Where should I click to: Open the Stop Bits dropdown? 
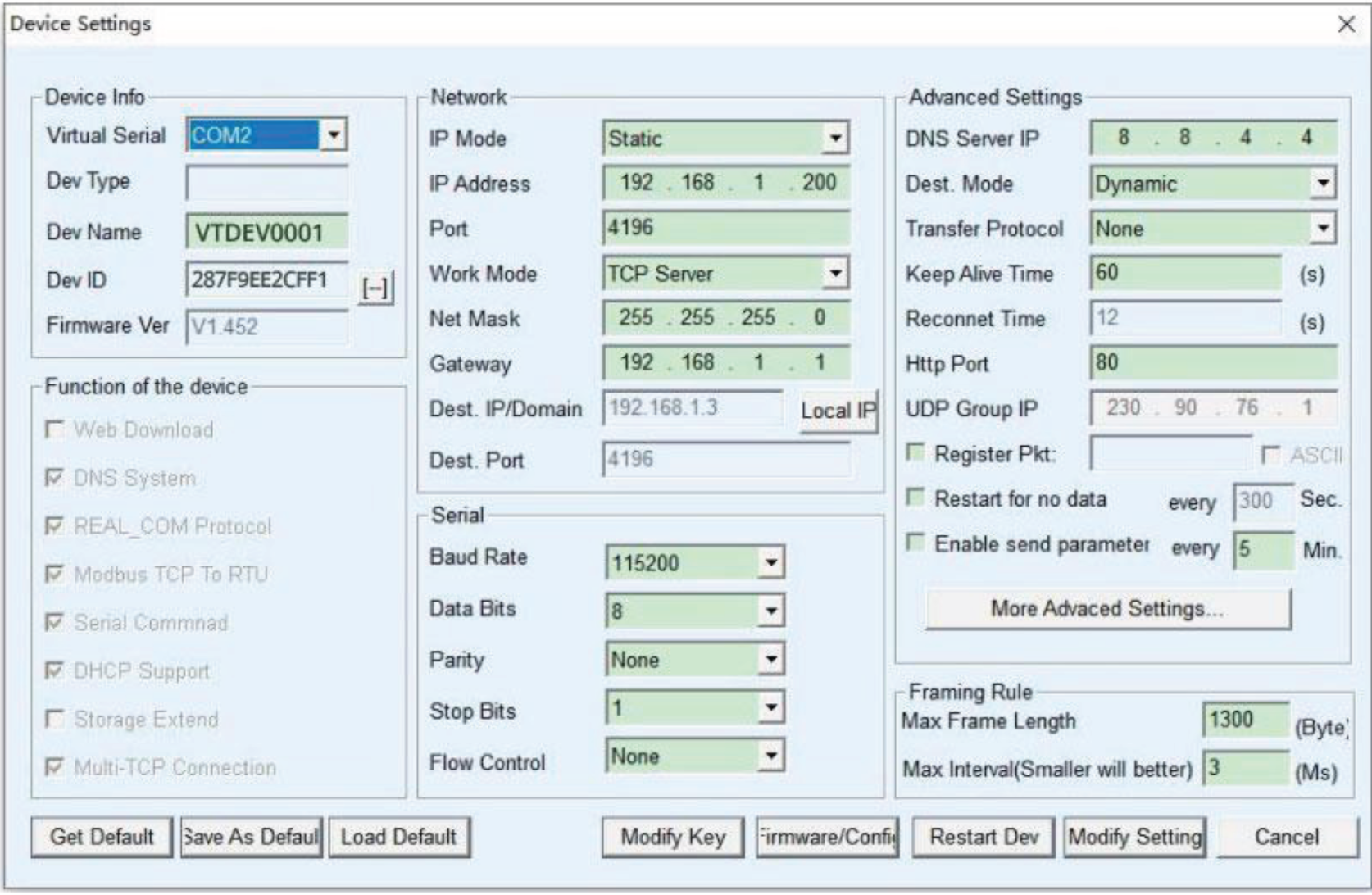tap(771, 707)
